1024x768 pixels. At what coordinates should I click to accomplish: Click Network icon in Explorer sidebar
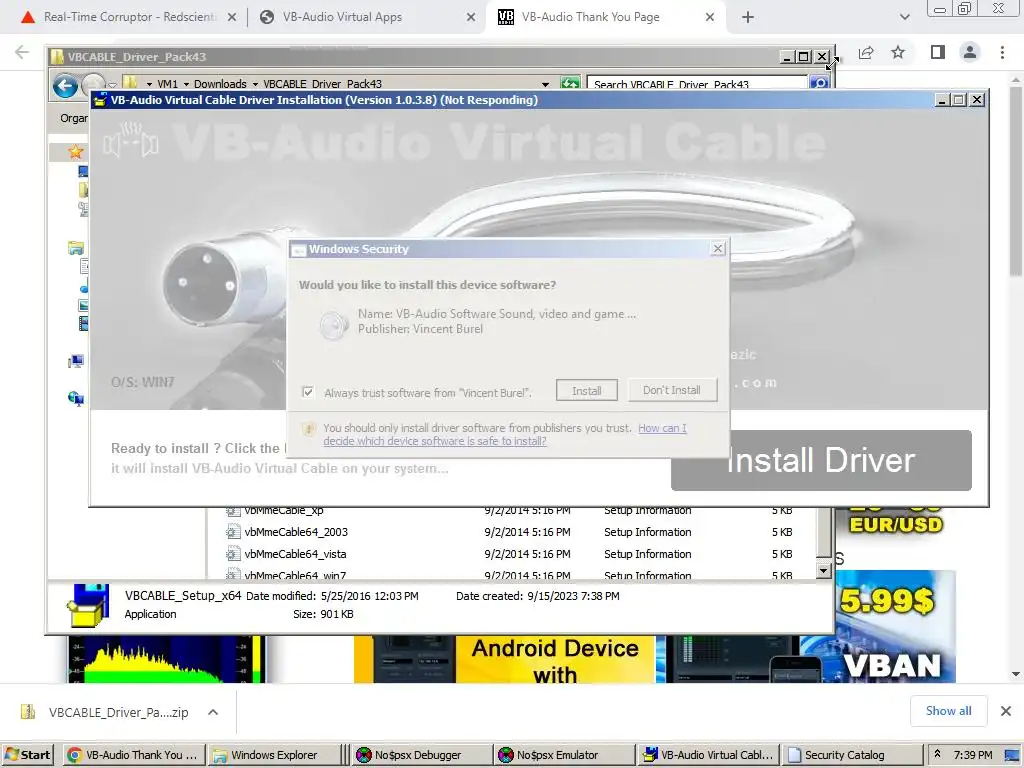[76, 398]
